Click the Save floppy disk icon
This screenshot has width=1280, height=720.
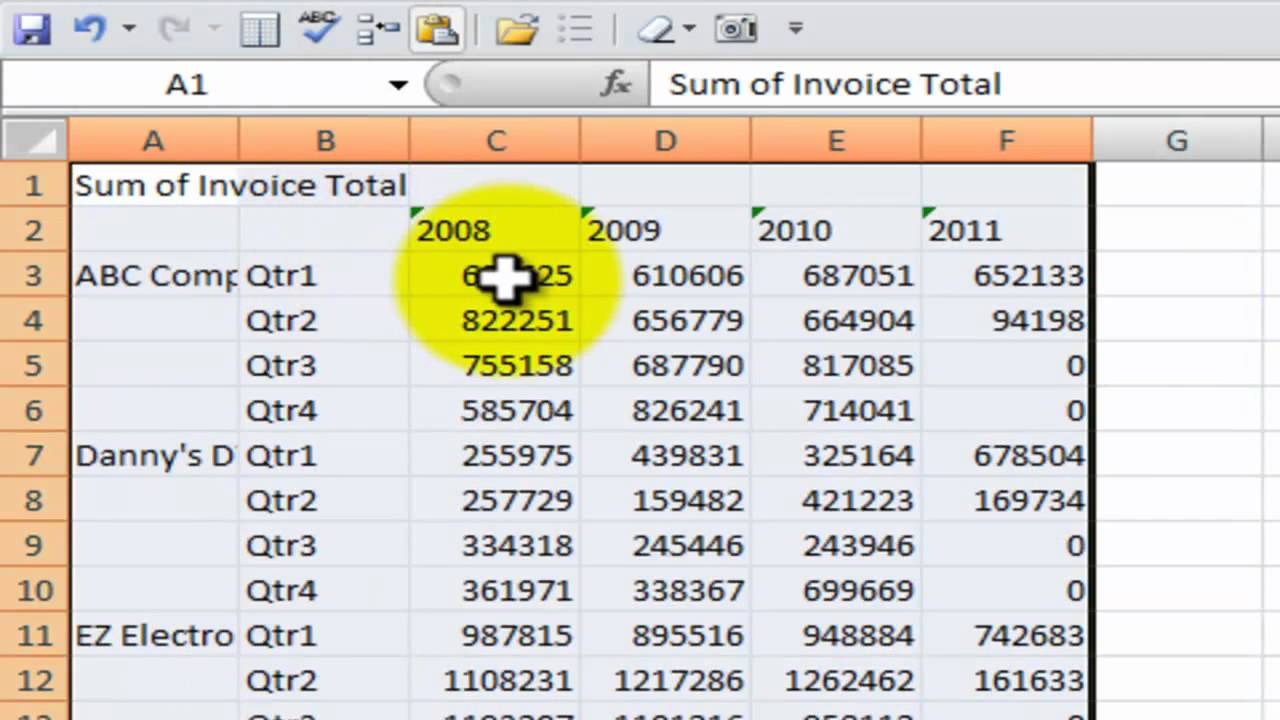pyautogui.click(x=32, y=29)
